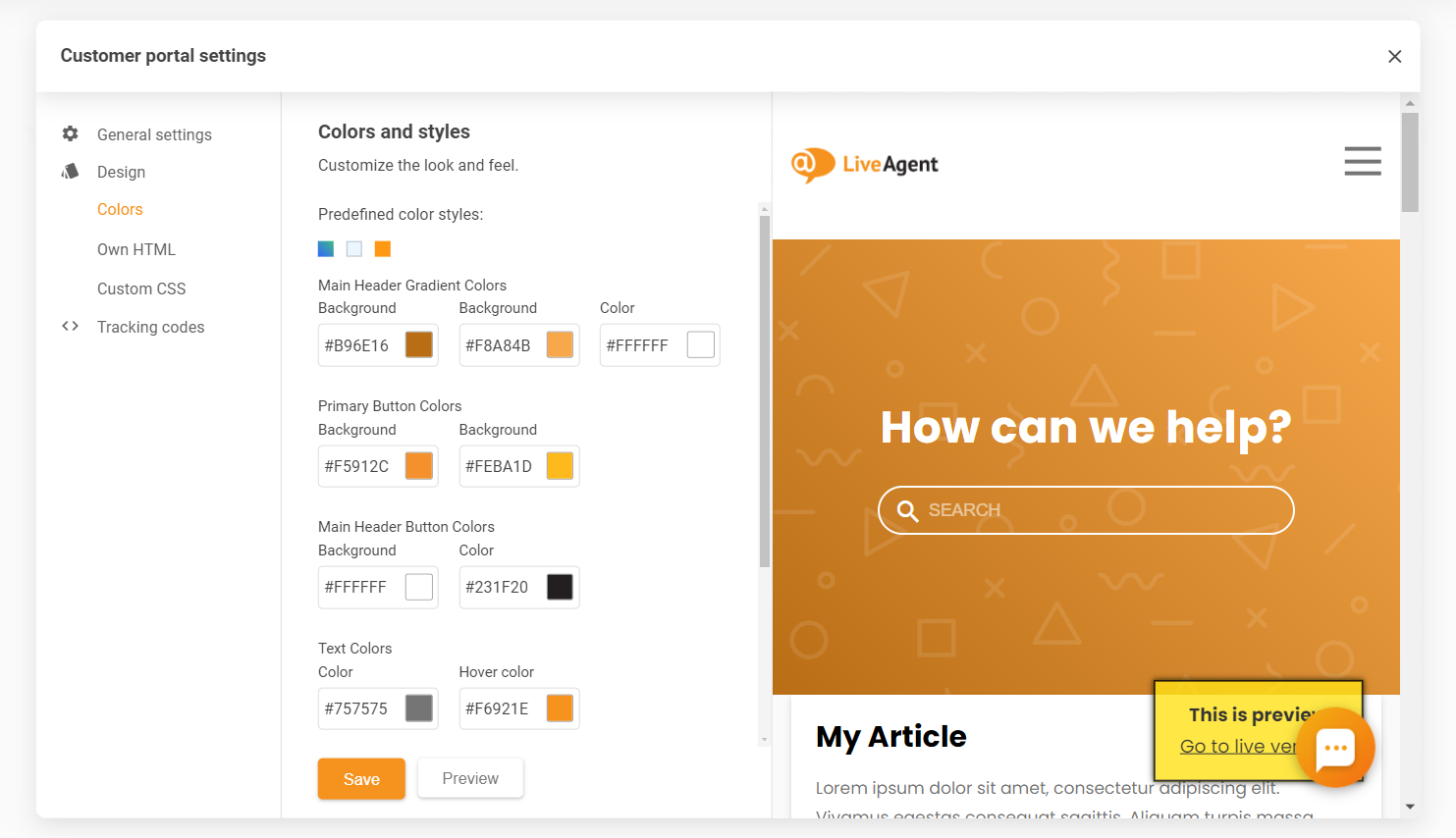Screen dimensions: 1456x838
Task: Select the blue predefined color style
Action: tap(326, 249)
